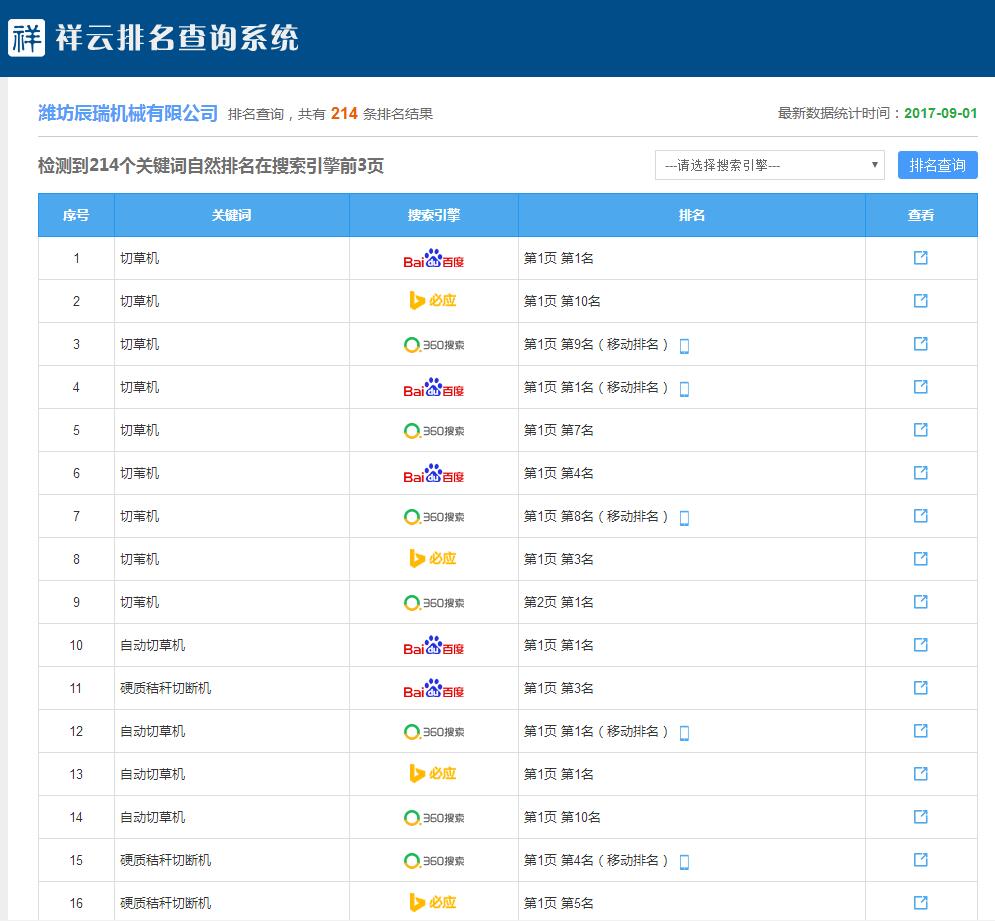This screenshot has width=995, height=921.
Task: Click ranking 第1页 第3名 in row 8
Action: (x=558, y=559)
